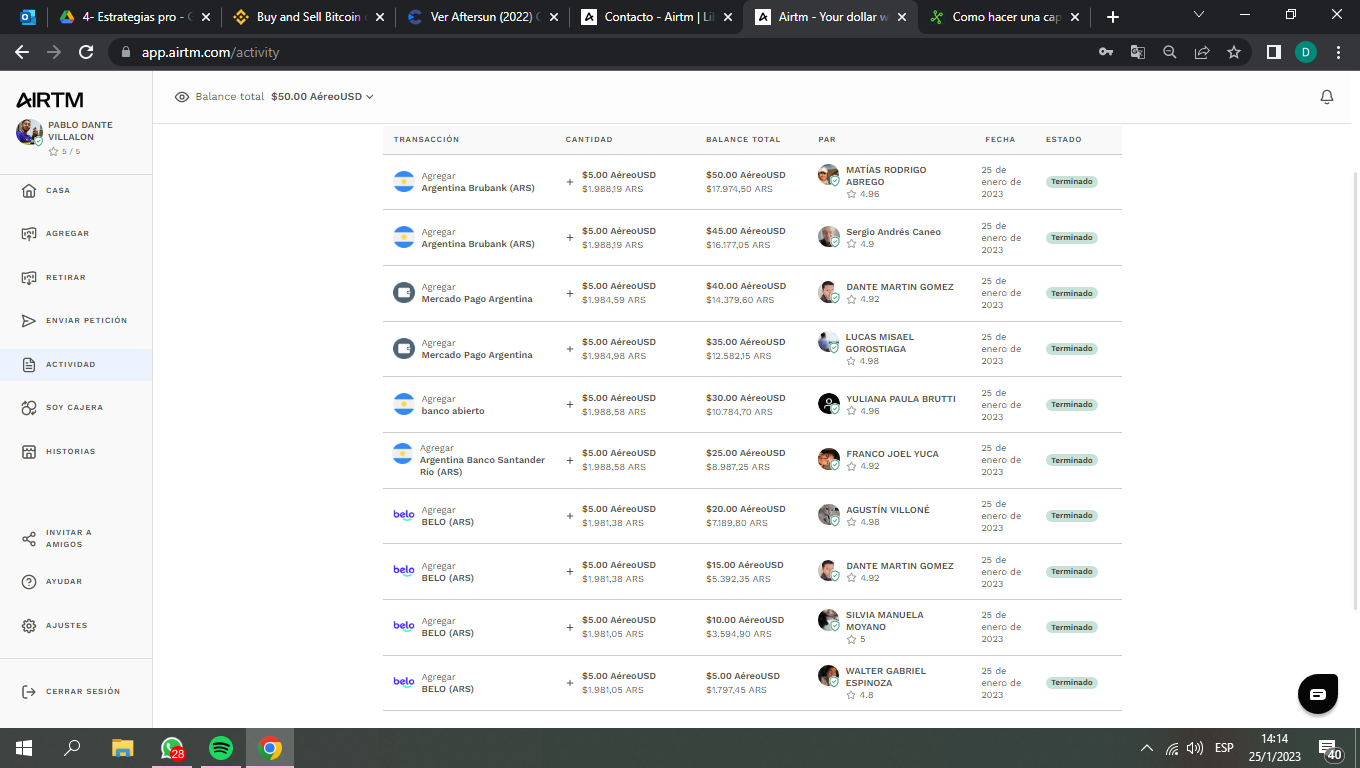Viewport: 1360px width, 768px height.
Task: Click Yuliana Paula Brutti peer name
Action: [x=901, y=399]
